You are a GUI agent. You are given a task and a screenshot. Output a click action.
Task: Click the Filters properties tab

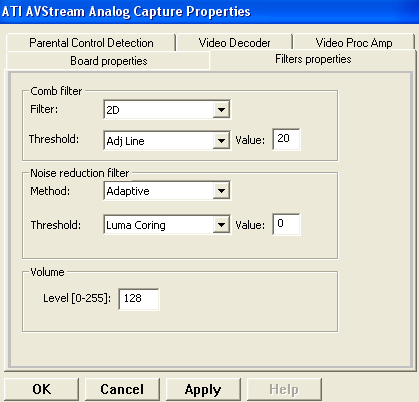[313, 59]
